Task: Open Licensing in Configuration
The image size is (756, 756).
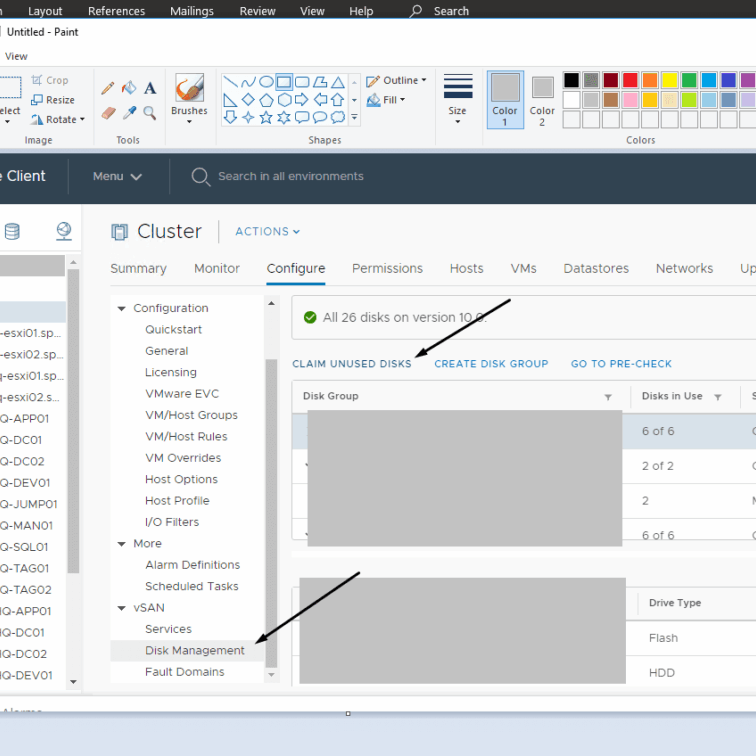Action: coord(171,373)
